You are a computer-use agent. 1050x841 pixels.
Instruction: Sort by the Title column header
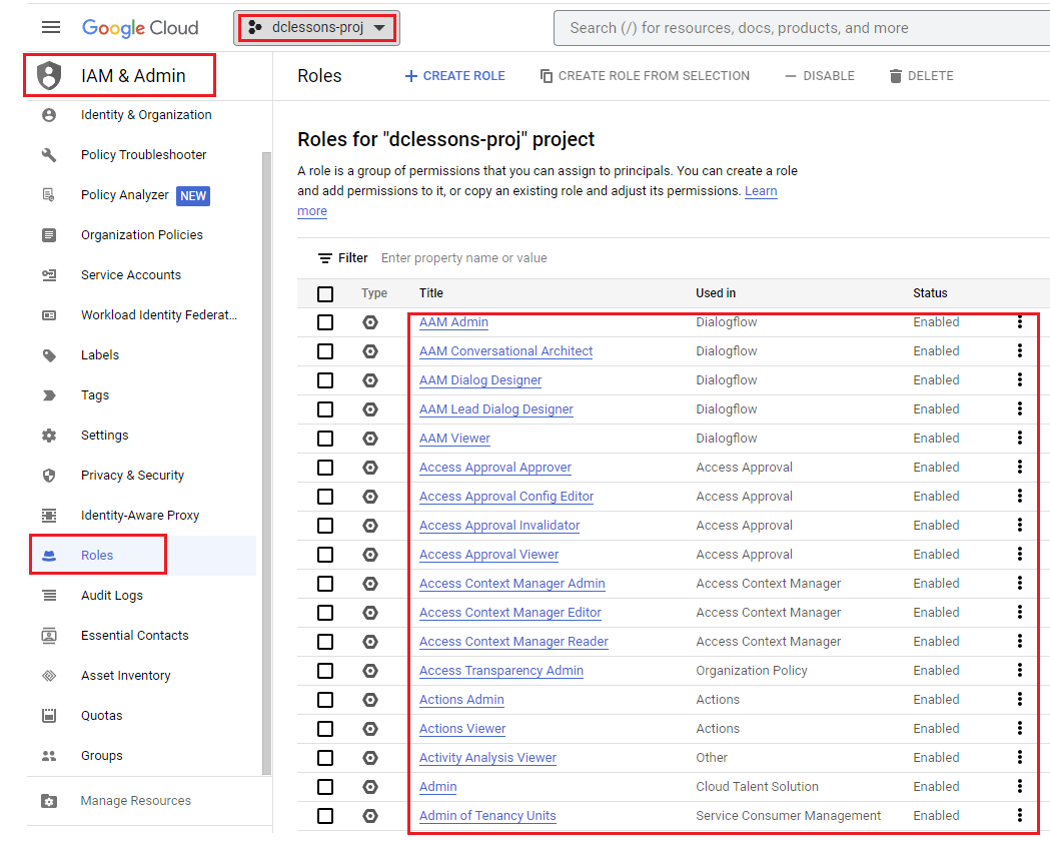tap(431, 293)
